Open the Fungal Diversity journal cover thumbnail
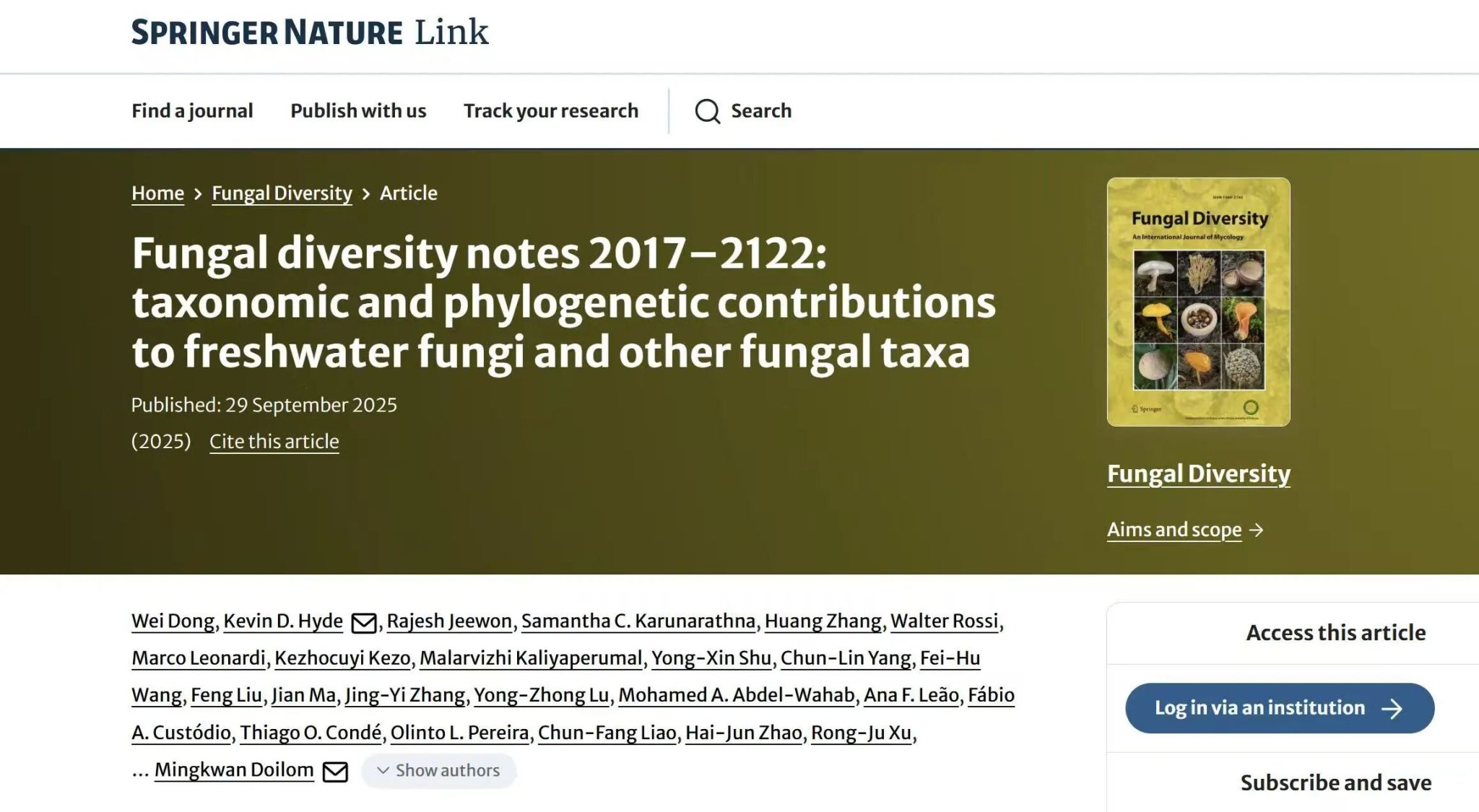The image size is (1479, 812). 1198,302
